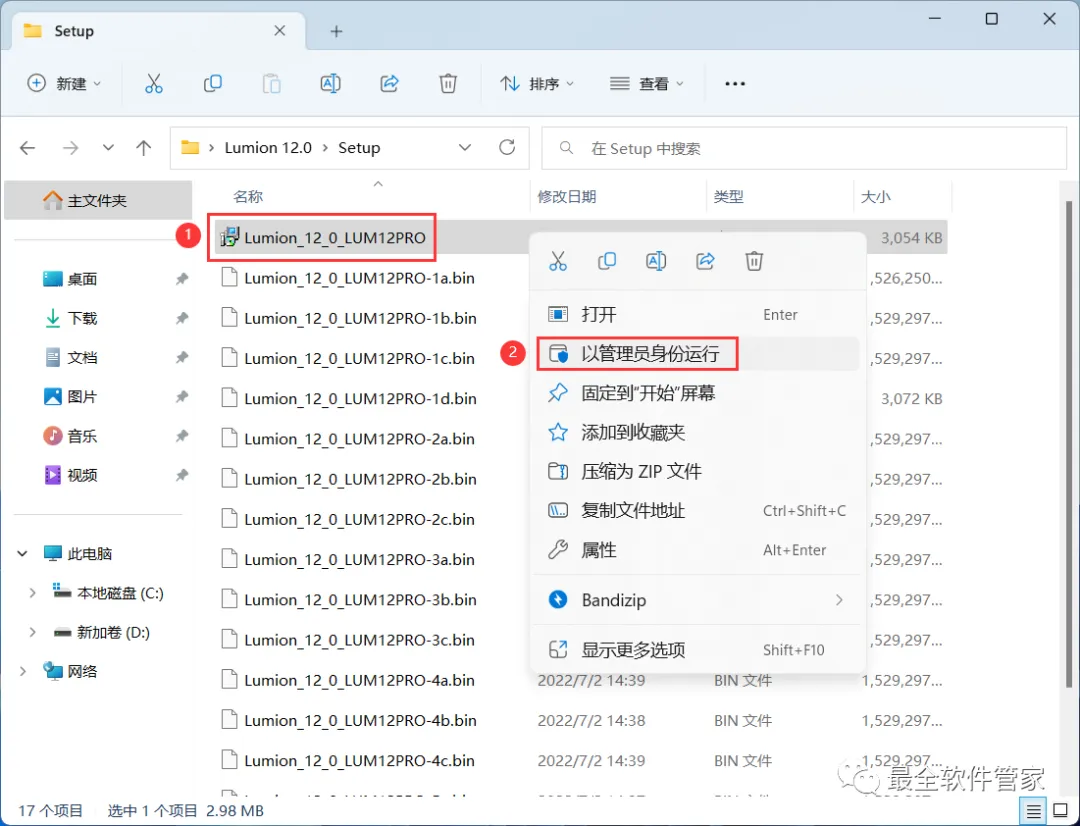This screenshot has width=1080, height=826.
Task: Go forward with the right arrow
Action: 70,147
